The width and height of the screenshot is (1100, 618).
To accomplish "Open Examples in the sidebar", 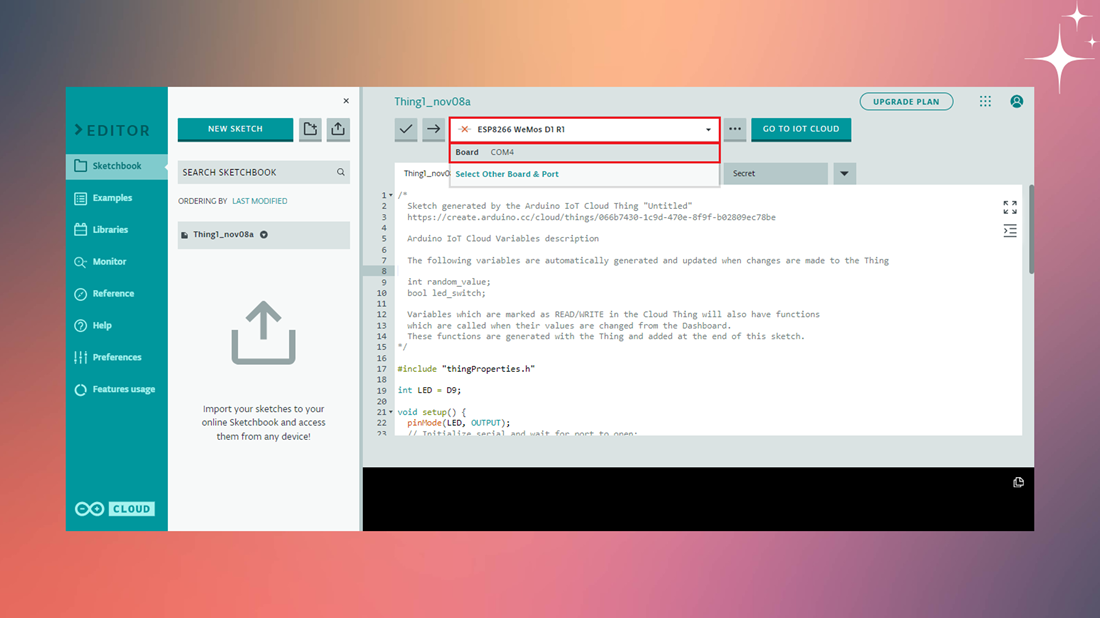I will 112,198.
